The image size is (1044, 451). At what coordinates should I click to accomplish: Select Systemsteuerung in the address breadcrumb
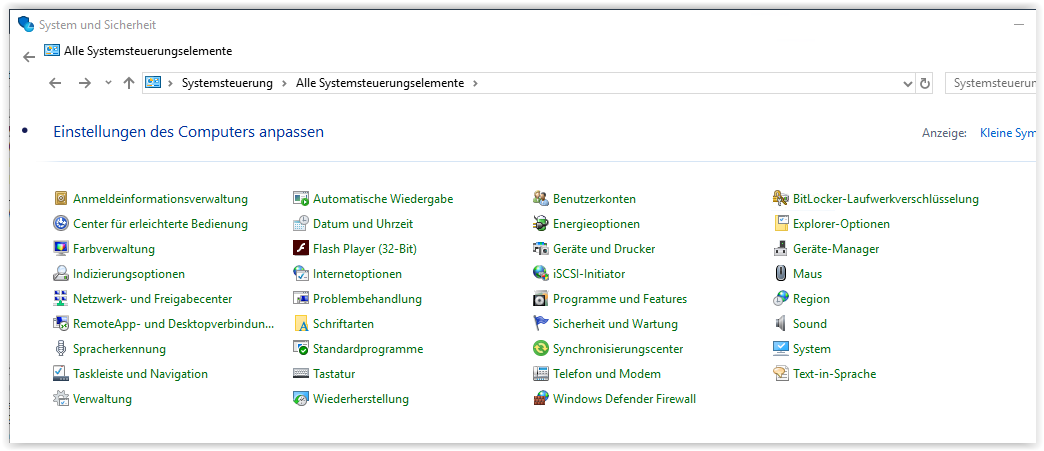pyautogui.click(x=227, y=84)
